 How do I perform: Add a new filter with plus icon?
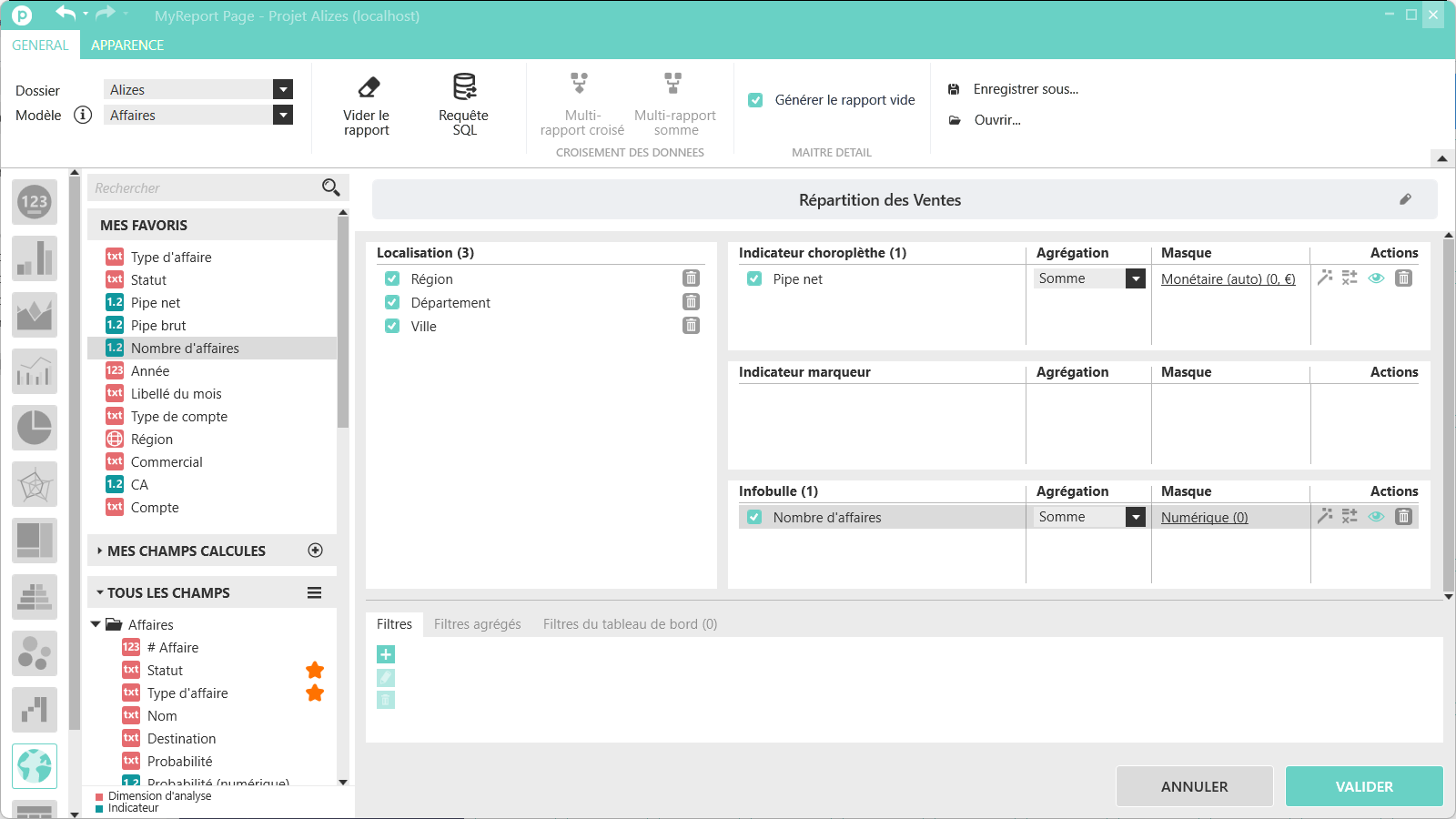tap(386, 654)
